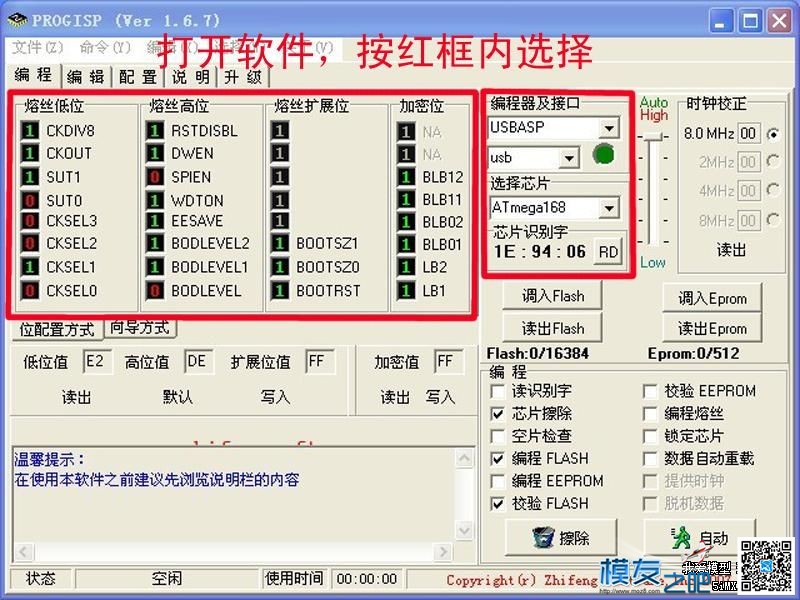Screen dimensions: 800x600
Task: Enable the 编程 EEPROM checkbox
Action: pyautogui.click(x=497, y=481)
